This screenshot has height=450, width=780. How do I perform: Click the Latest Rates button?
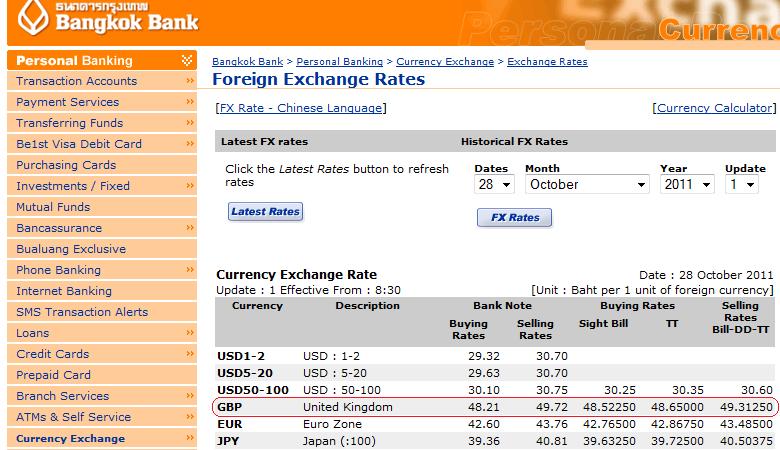266,212
